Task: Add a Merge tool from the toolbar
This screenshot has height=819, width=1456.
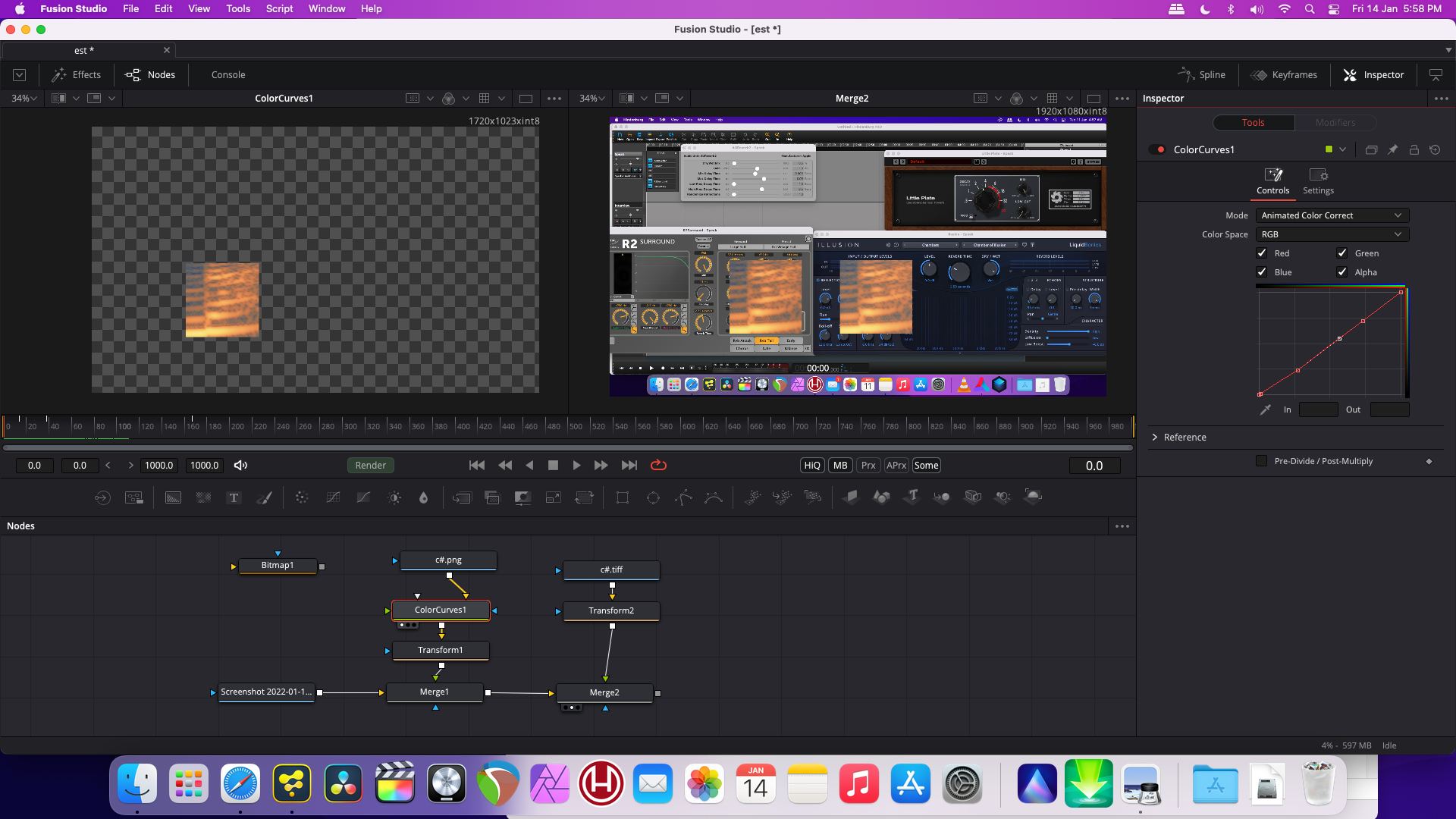Action: click(x=462, y=497)
